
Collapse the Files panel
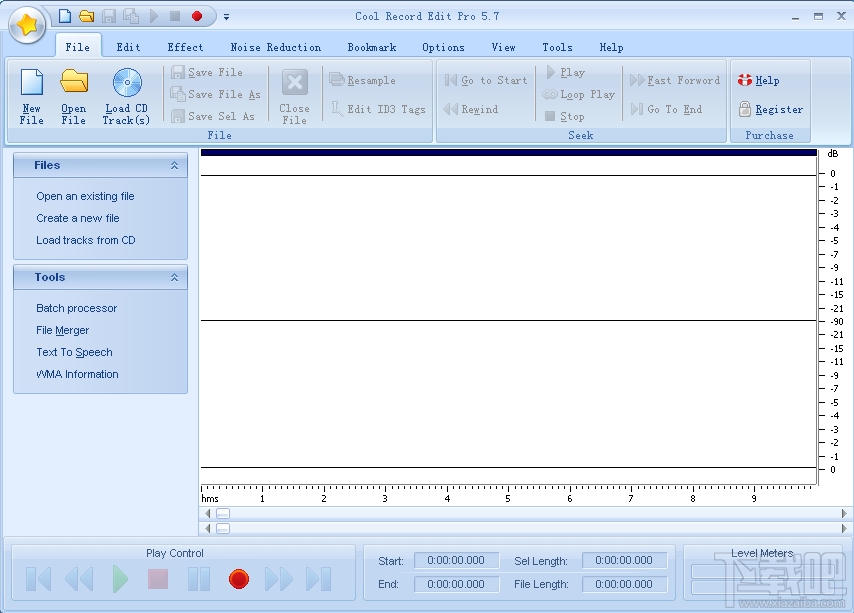point(174,166)
